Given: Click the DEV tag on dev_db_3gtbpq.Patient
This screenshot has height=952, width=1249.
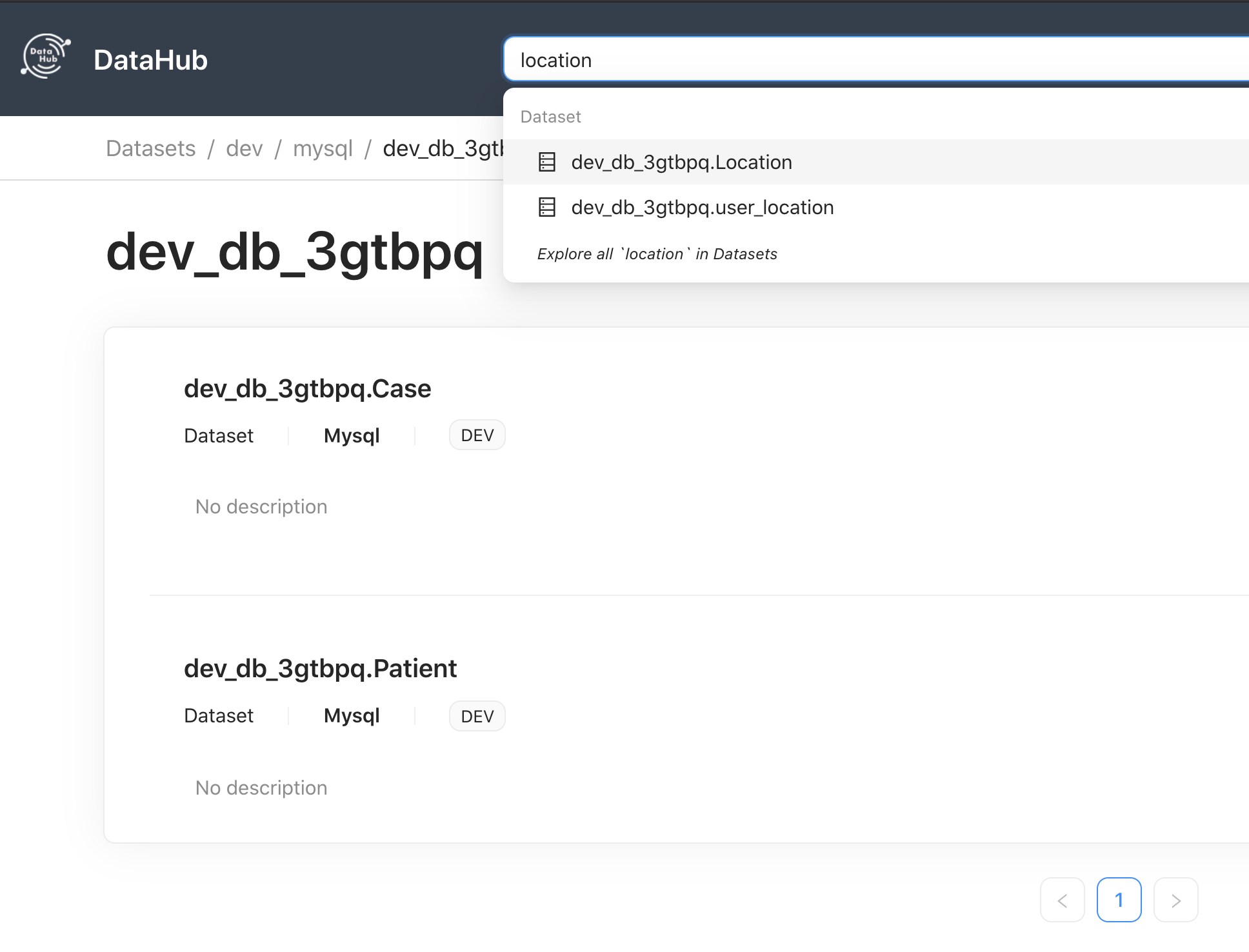Looking at the screenshot, I should [477, 715].
